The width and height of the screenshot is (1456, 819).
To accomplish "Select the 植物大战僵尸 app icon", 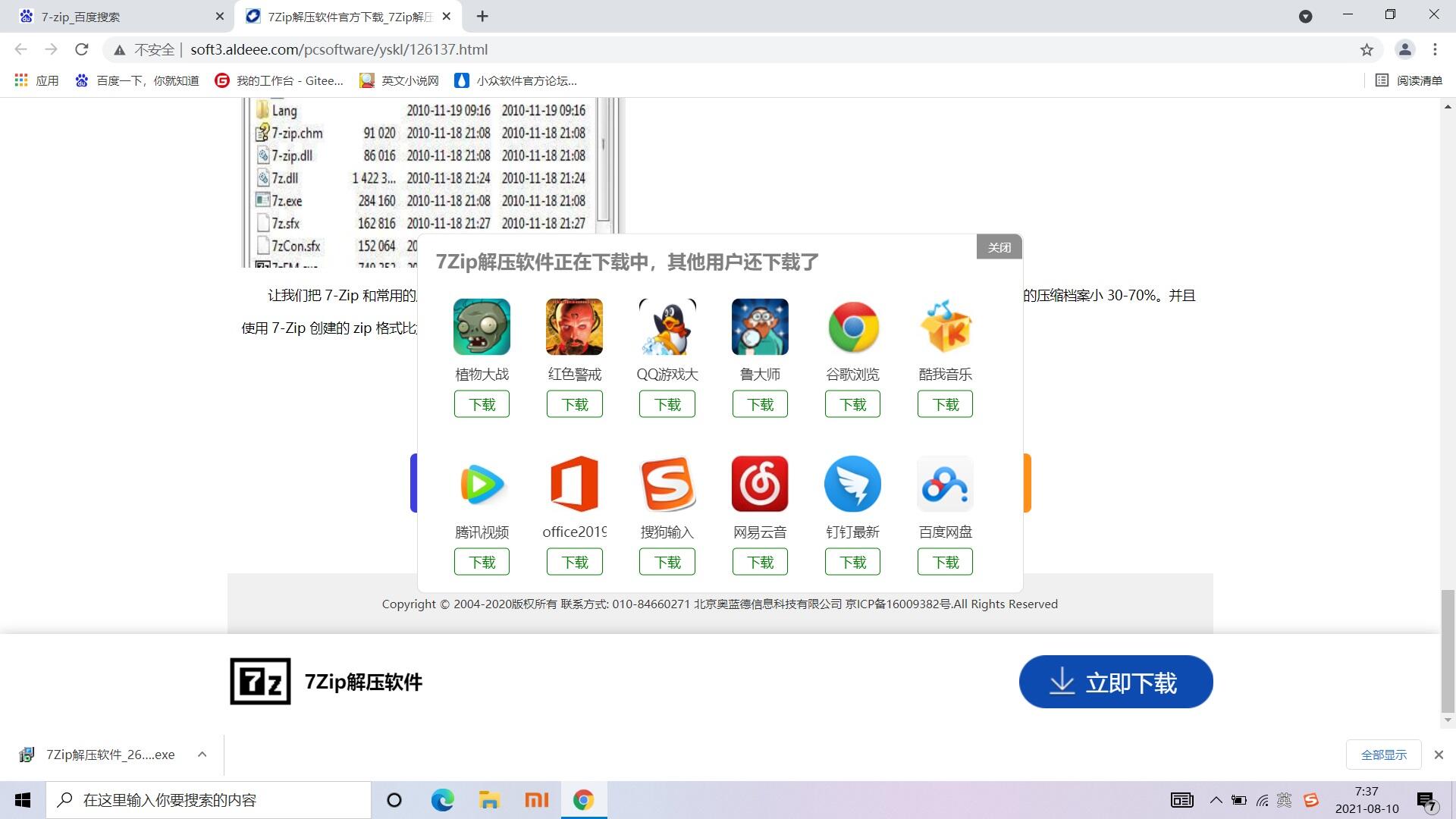I will coord(481,327).
